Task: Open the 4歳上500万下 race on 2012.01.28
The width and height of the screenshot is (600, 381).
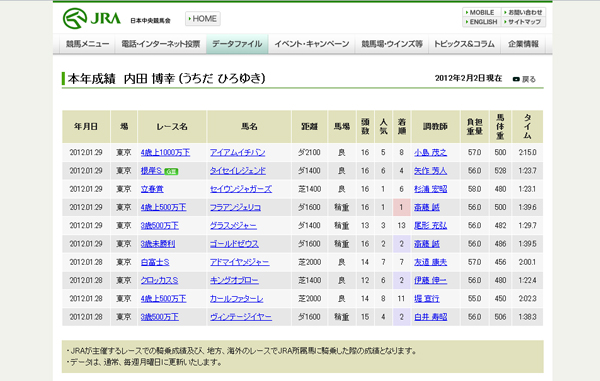Action: [x=163, y=299]
